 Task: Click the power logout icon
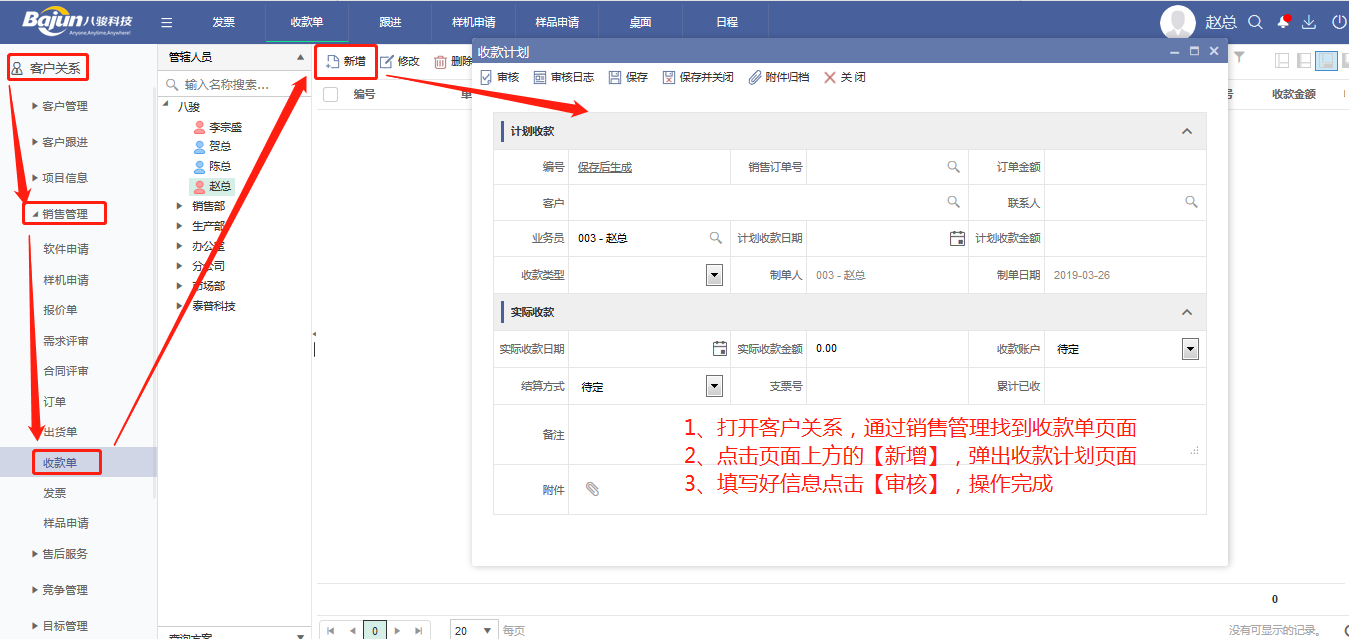click(1339, 22)
